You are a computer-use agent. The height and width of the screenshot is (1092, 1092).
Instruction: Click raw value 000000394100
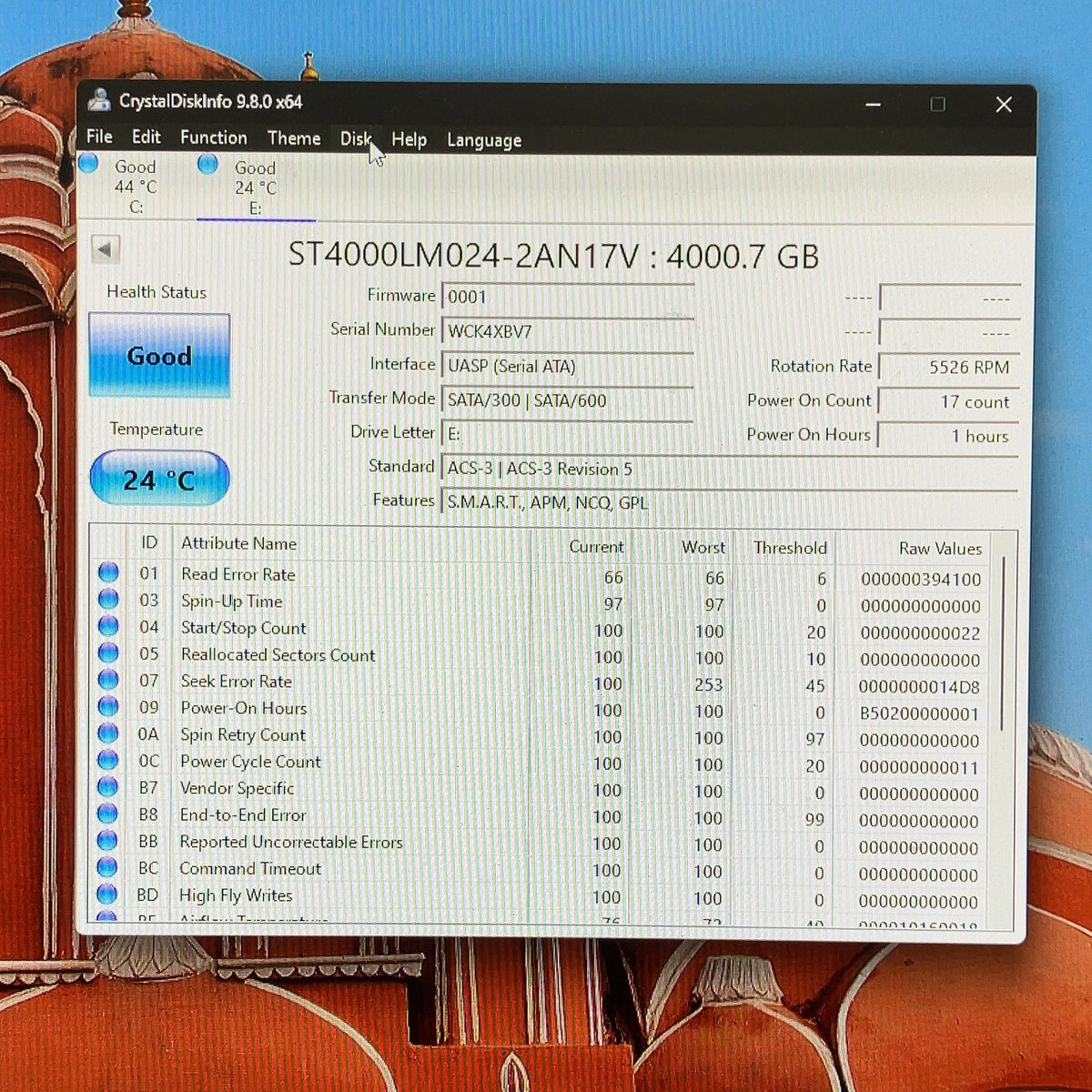(x=921, y=580)
